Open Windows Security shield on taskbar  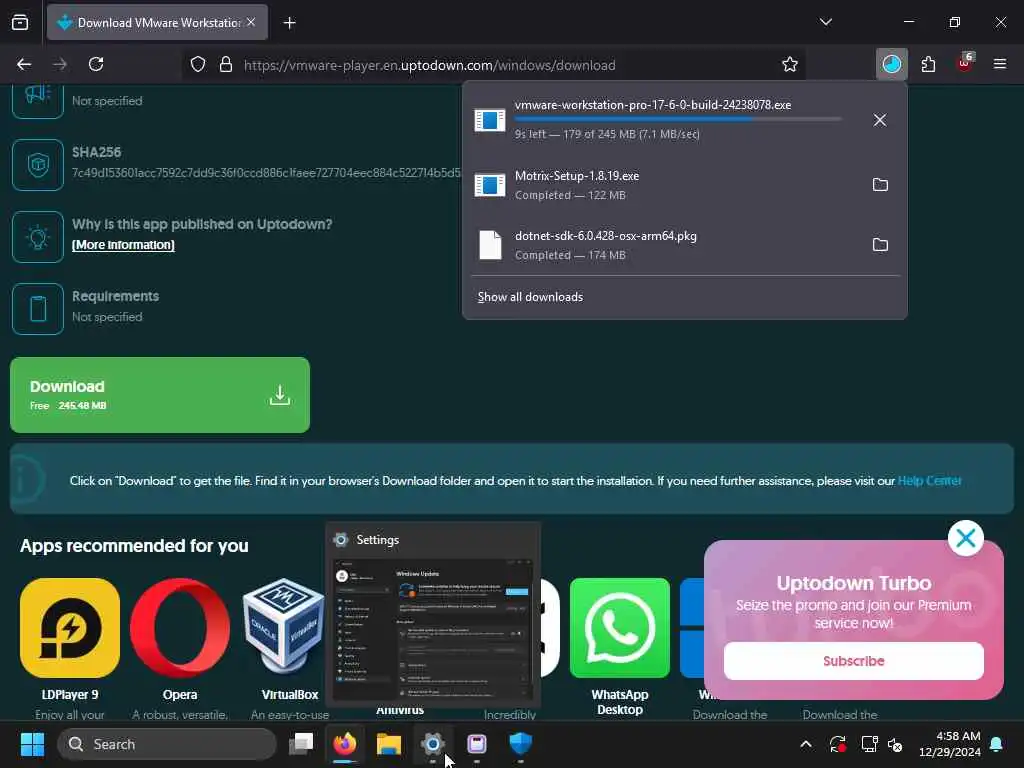click(520, 743)
